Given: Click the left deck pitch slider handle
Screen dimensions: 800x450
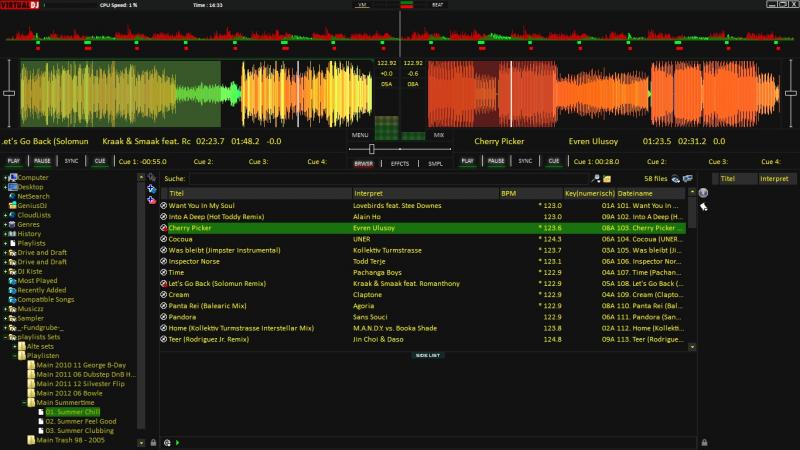Looking at the screenshot, I should point(9,93).
